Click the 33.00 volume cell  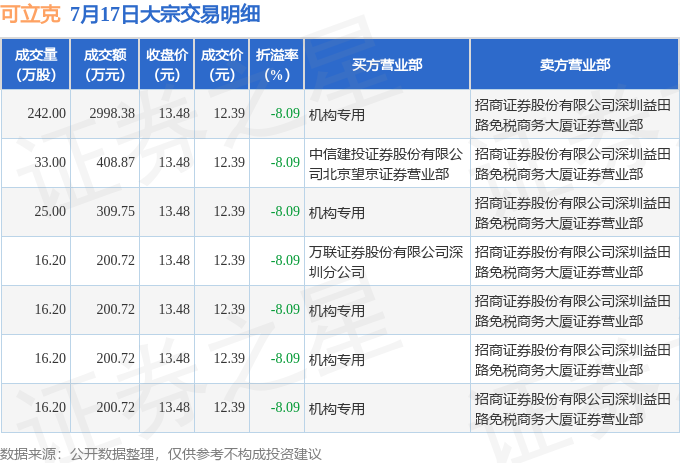point(50,163)
